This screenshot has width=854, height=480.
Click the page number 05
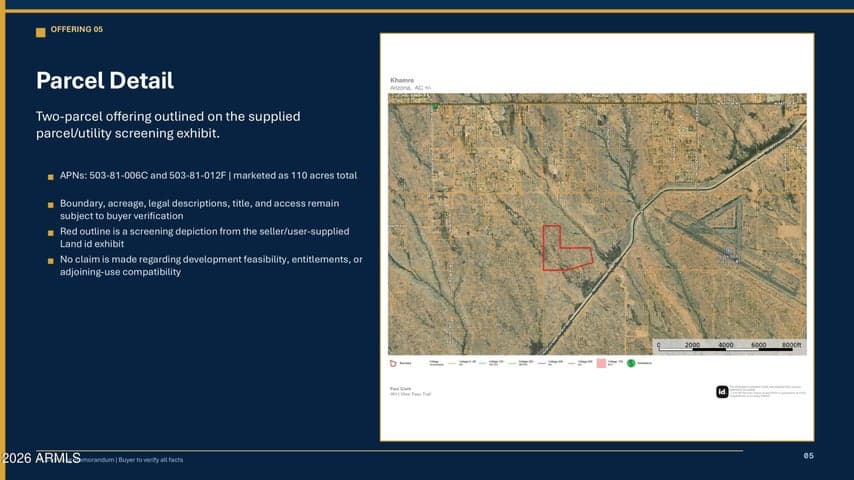[x=809, y=455]
